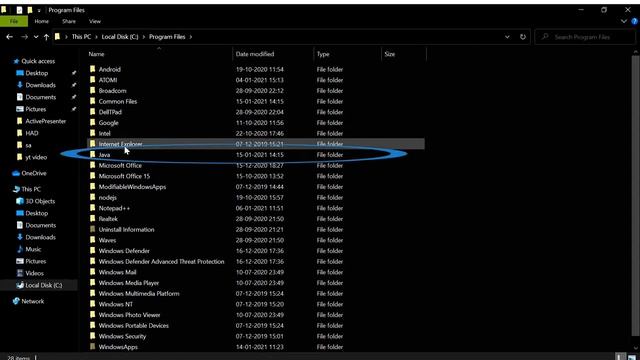Viewport: 640px width, 360px height.
Task: Go up one folder level
Action: pos(46,37)
